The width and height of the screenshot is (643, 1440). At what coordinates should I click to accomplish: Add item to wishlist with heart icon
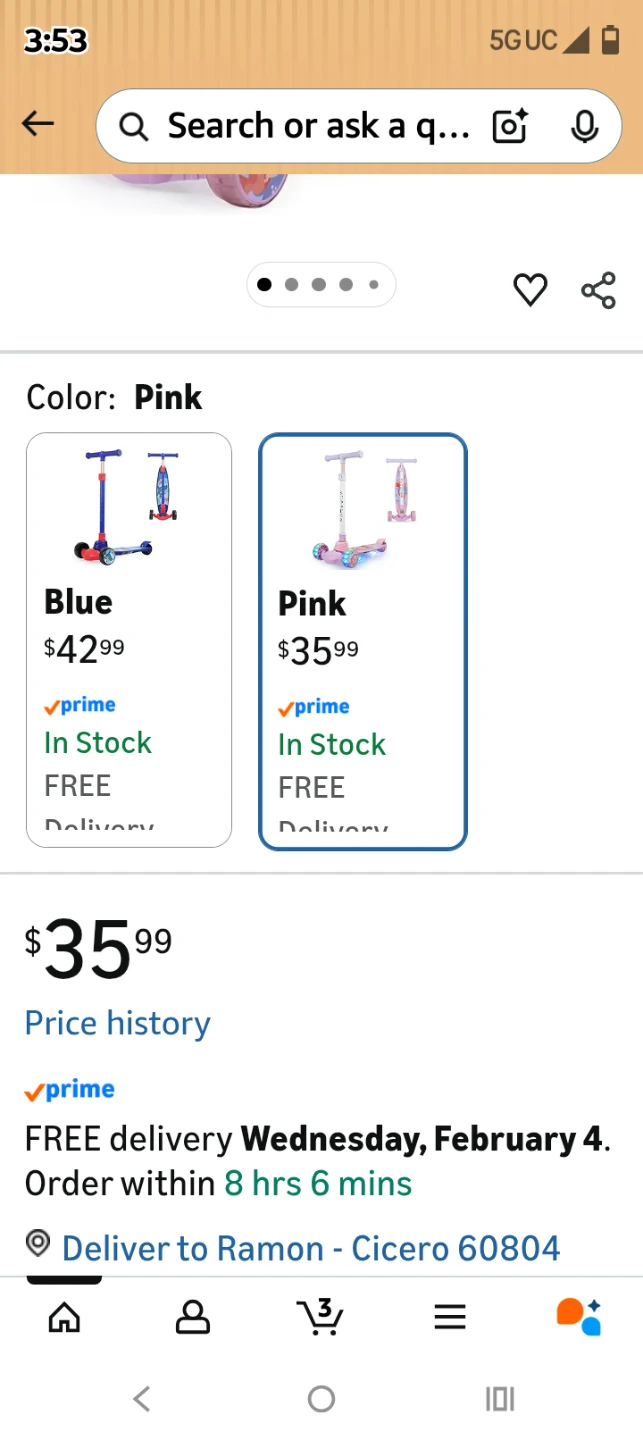tap(530, 290)
